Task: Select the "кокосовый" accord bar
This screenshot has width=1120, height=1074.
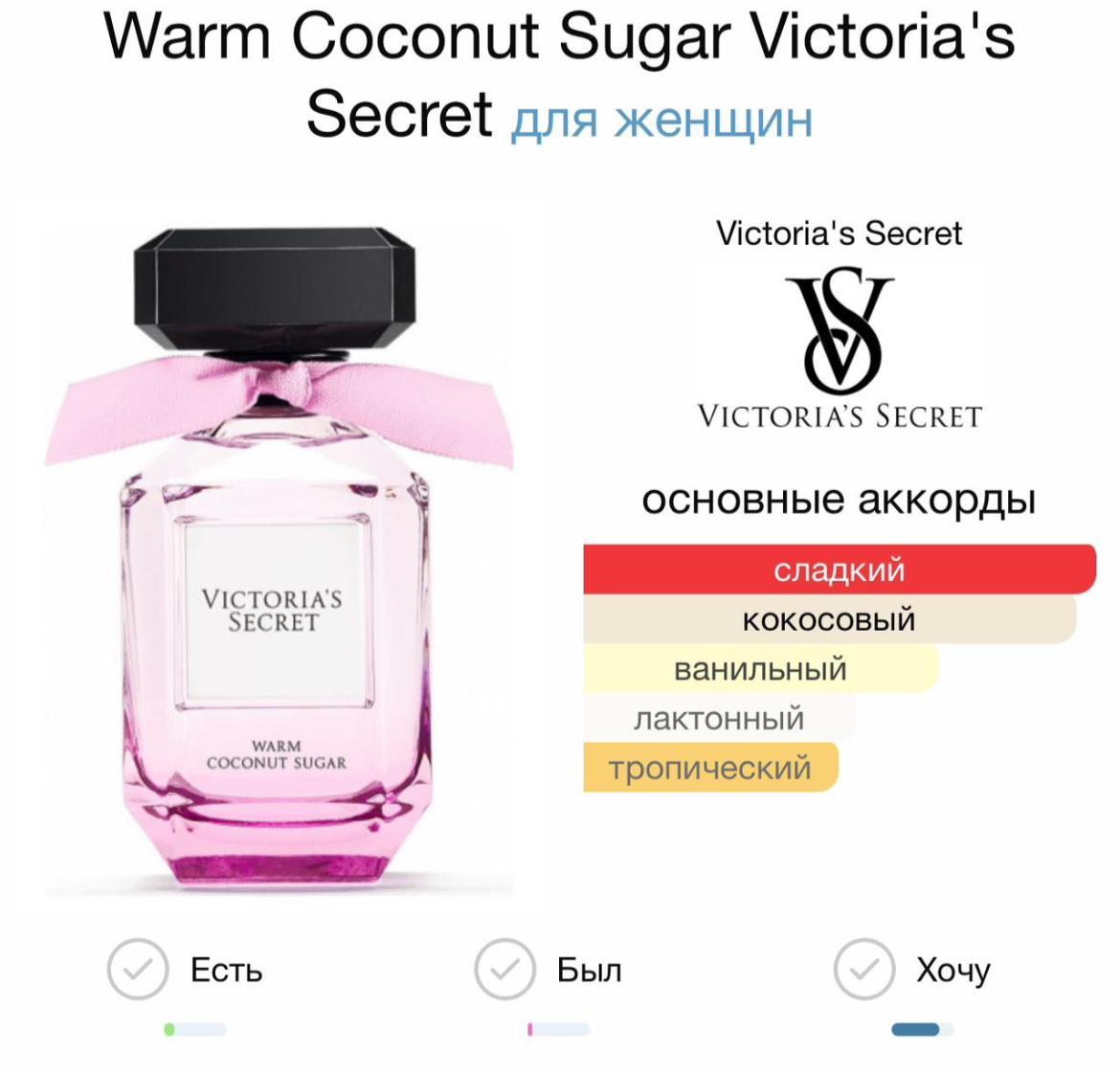Action: click(x=829, y=619)
